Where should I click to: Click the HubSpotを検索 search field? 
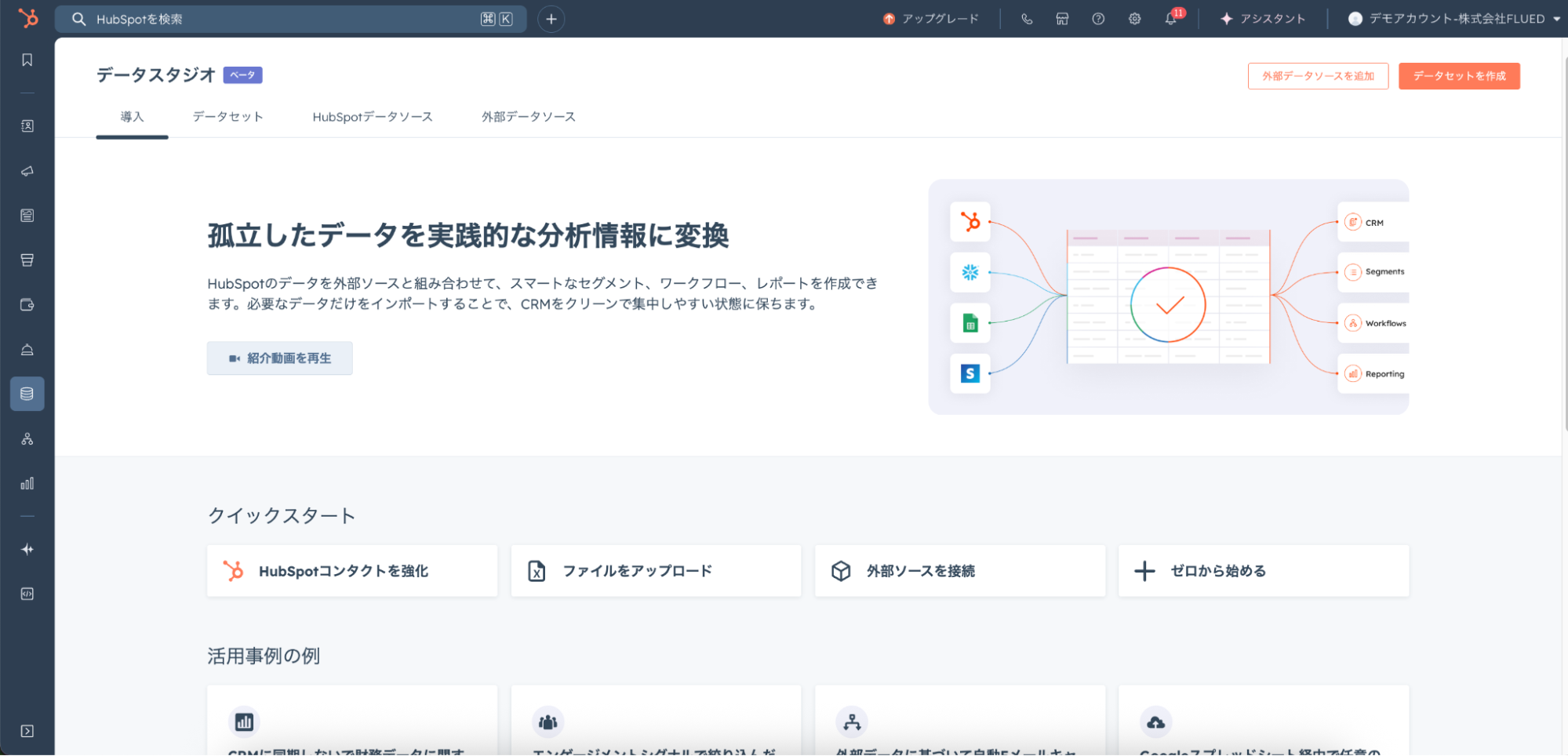point(282,19)
